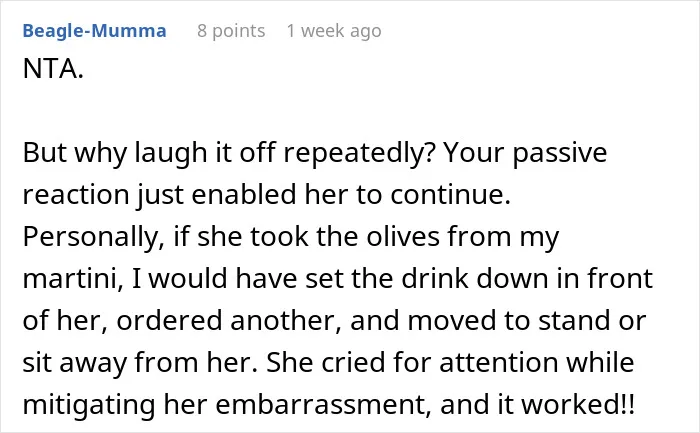The width and height of the screenshot is (700, 433).
Task: Open the 1 week ago timestamp permalink
Action: 334,31
